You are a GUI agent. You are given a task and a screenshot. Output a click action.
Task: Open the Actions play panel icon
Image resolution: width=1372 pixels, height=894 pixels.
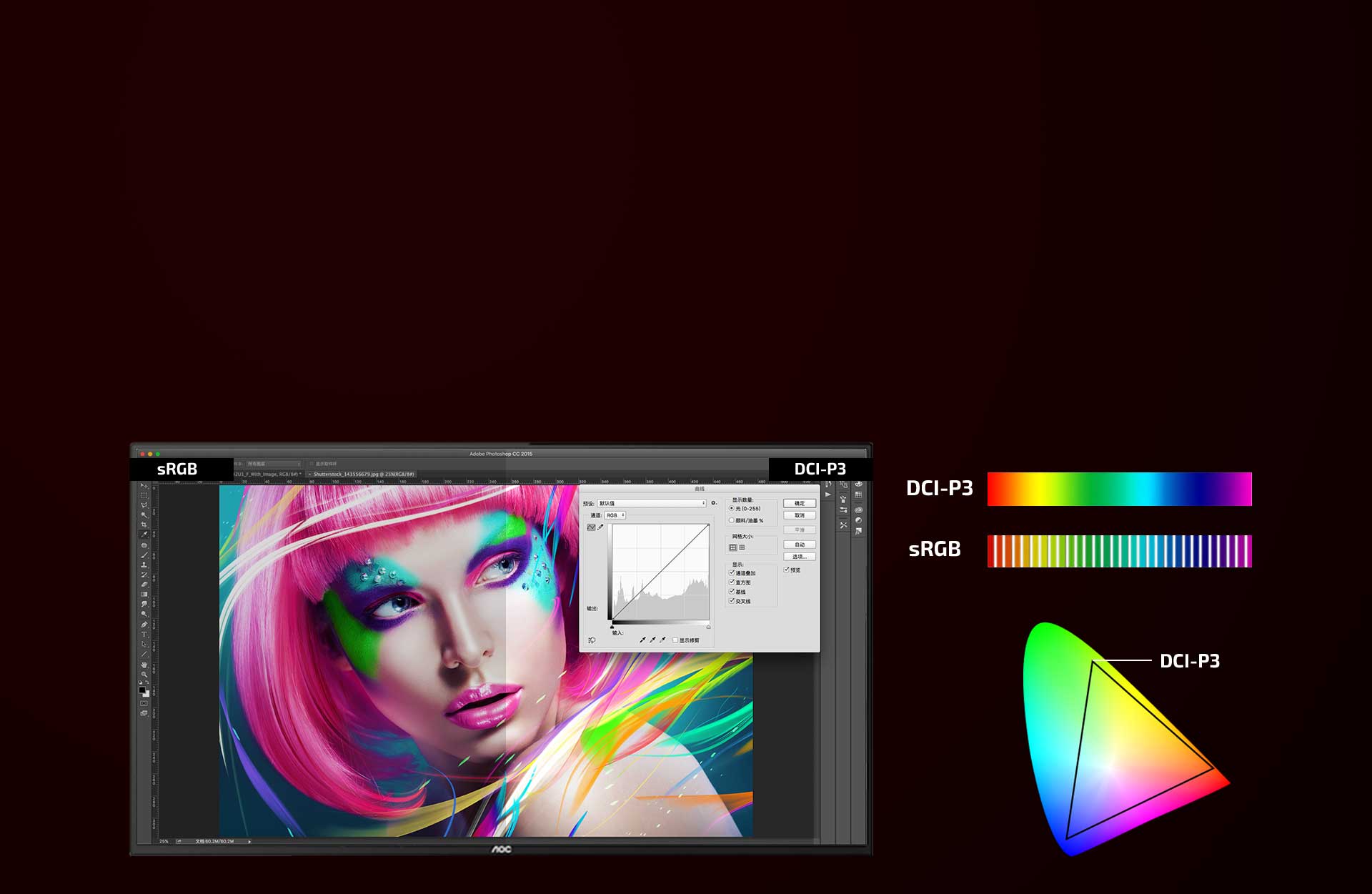tap(828, 494)
